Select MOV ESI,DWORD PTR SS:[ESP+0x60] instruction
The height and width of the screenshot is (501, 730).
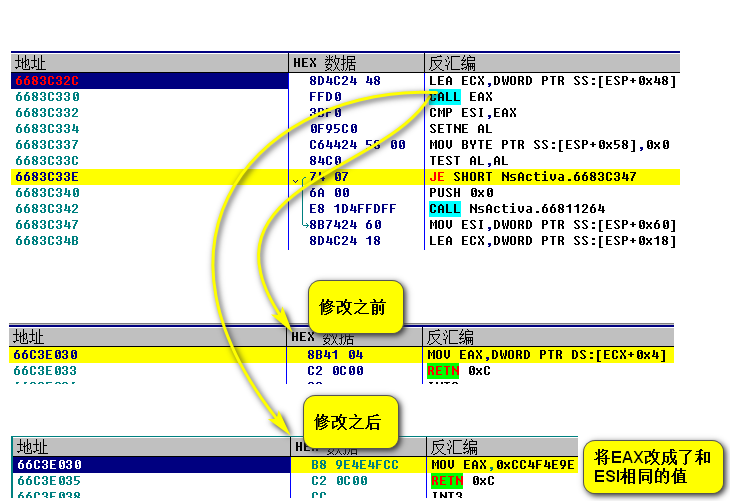[552, 225]
